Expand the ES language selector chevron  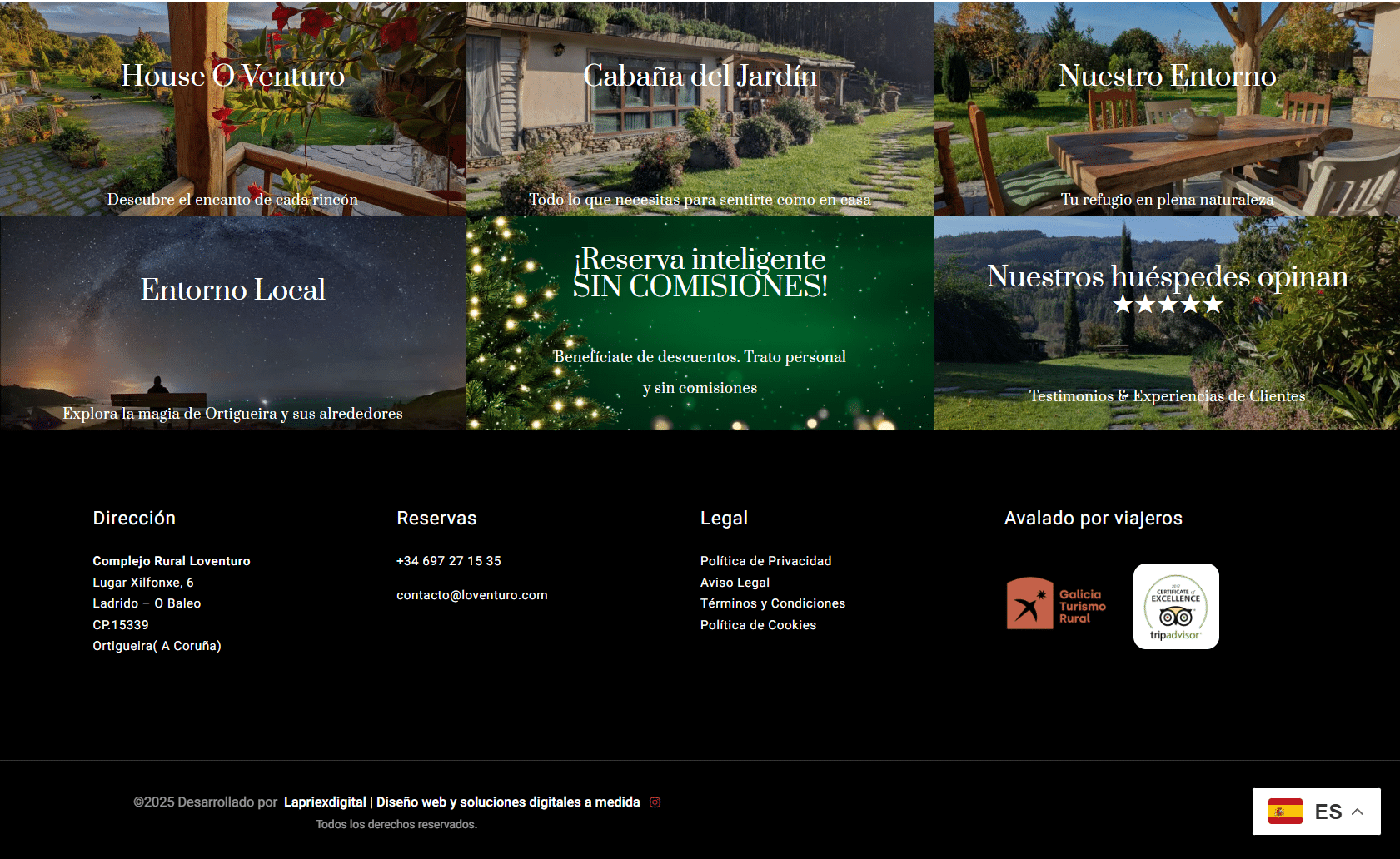[1358, 812]
